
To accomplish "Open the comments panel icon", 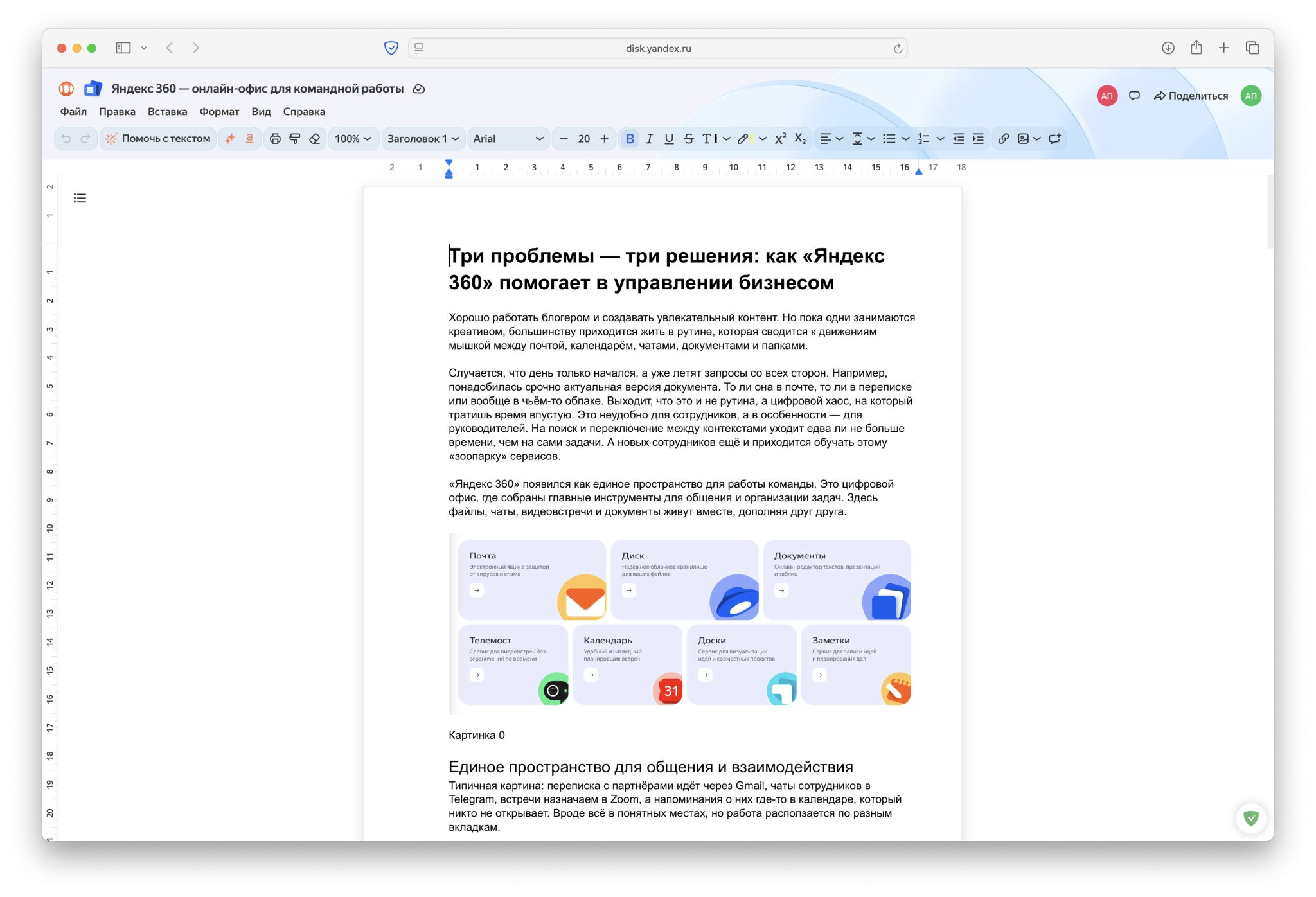I will [1134, 96].
